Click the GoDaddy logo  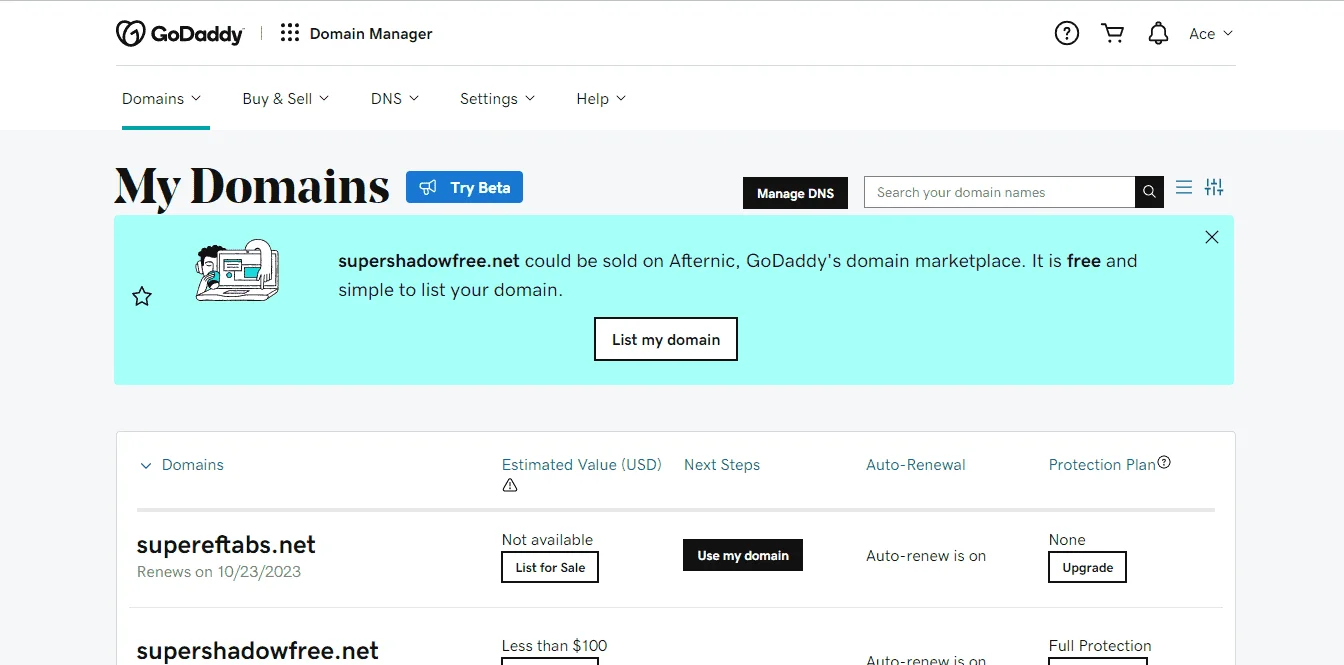(180, 34)
